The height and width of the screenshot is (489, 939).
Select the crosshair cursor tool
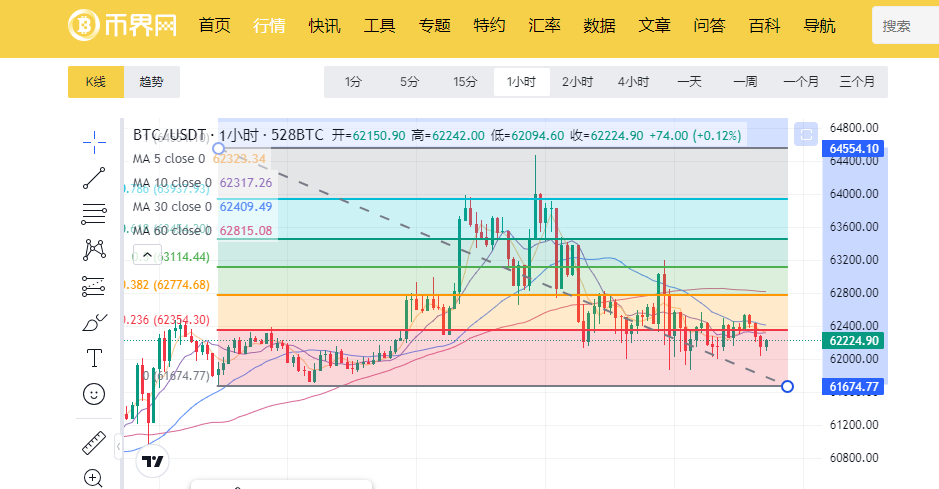94,143
